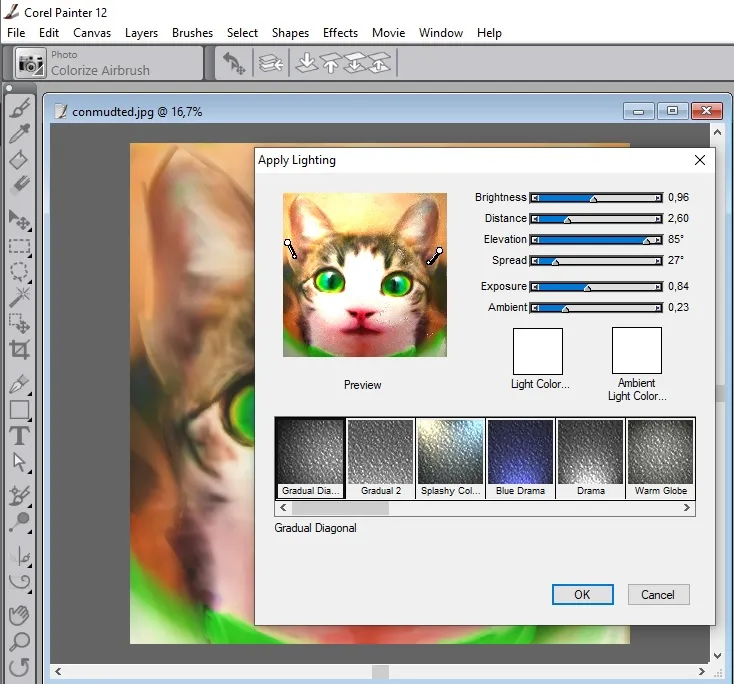
Task: Select the Layer Adjuster tool
Action: (x=19, y=220)
